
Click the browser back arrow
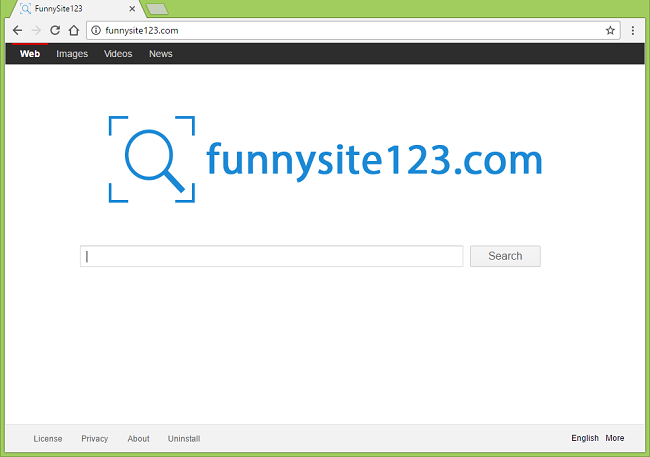click(x=17, y=30)
